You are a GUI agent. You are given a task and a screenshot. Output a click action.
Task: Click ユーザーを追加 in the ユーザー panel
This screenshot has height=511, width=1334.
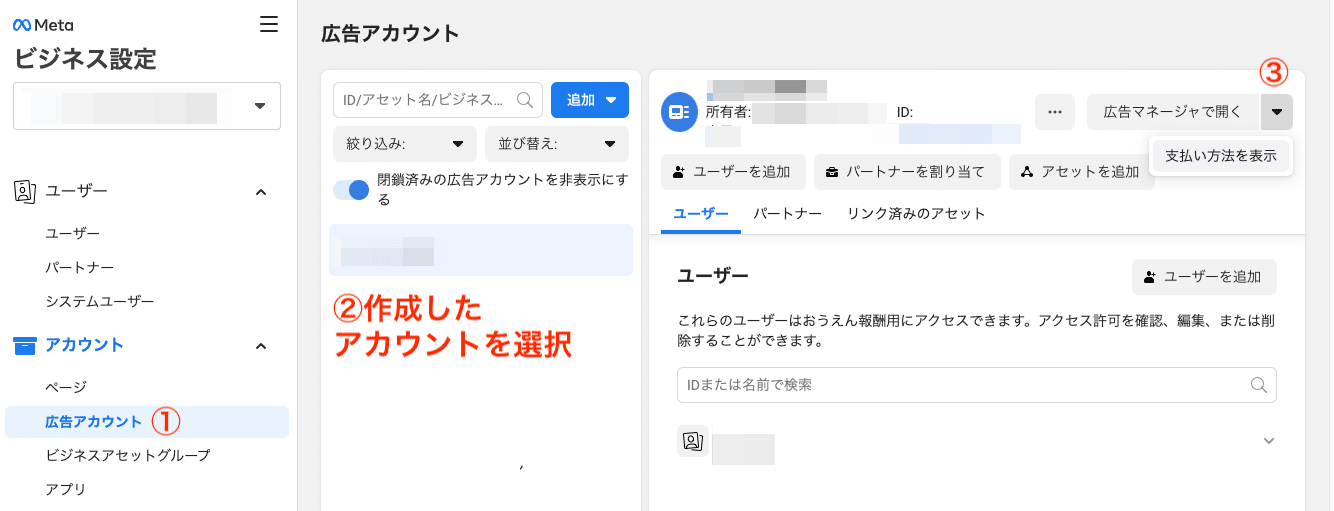coord(1204,277)
